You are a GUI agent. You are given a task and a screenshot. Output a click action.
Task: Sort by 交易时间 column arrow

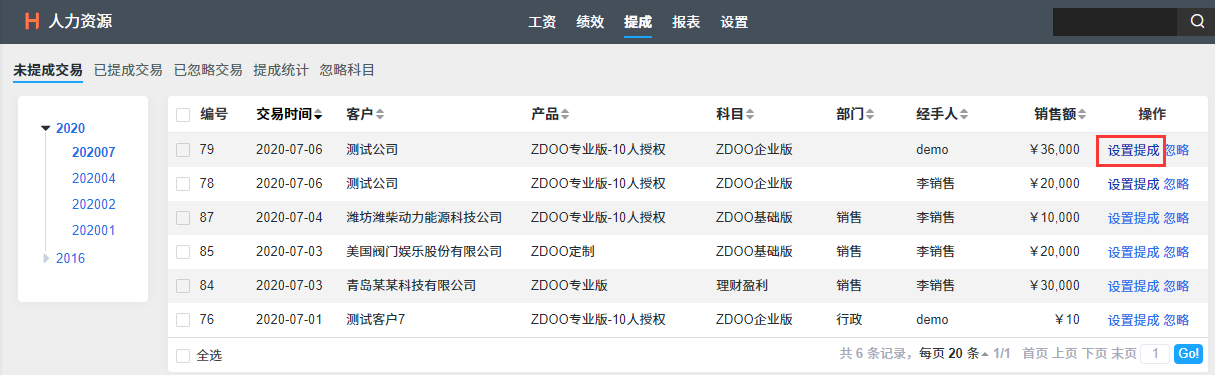pyautogui.click(x=318, y=115)
